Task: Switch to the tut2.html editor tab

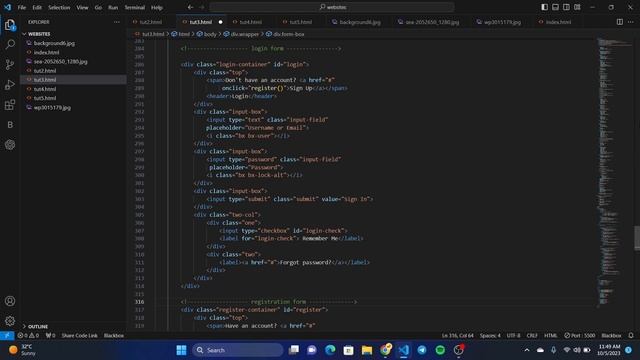Action: [151, 22]
